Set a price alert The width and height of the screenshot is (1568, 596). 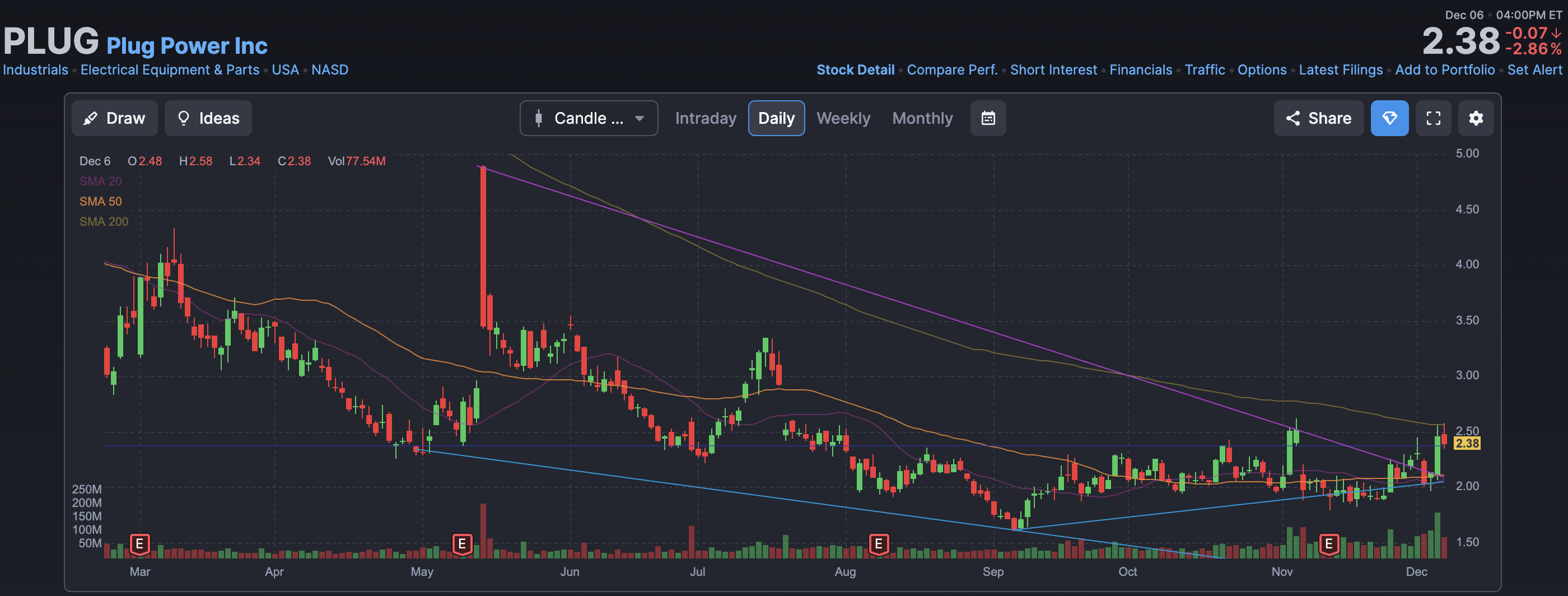1534,70
